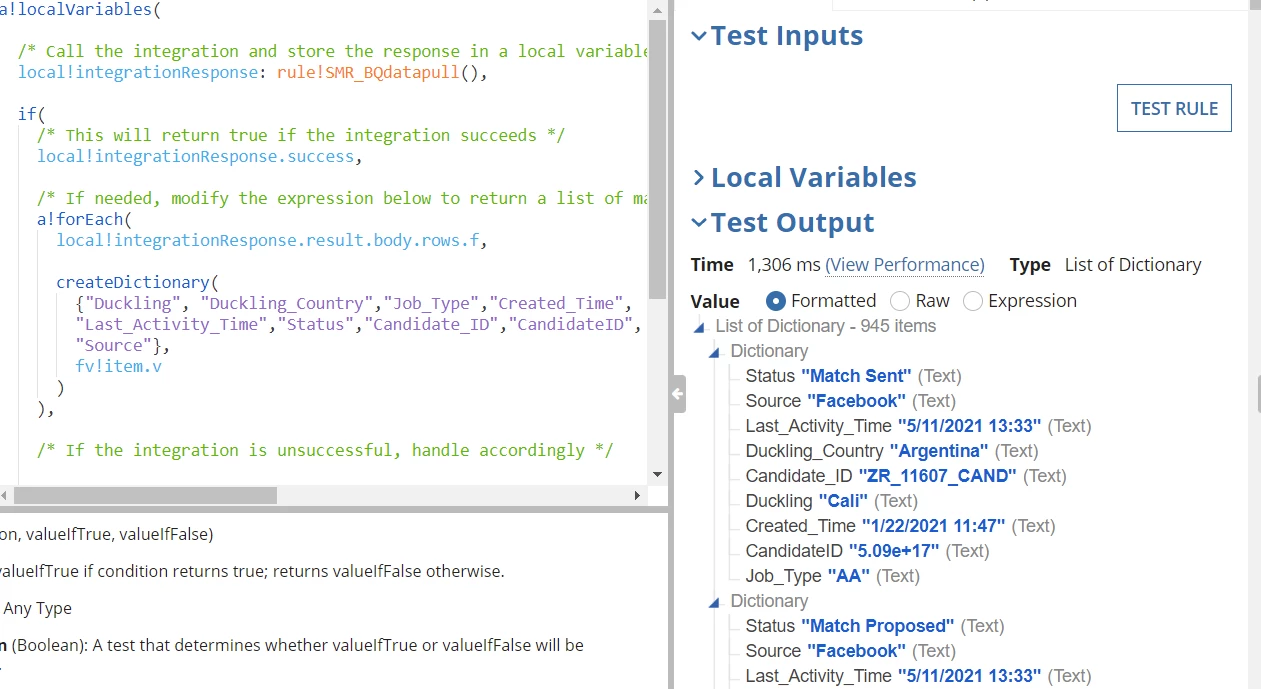This screenshot has height=689, width=1261.
Task: Collapse the List of Dictionary tree node
Action: tap(699, 327)
